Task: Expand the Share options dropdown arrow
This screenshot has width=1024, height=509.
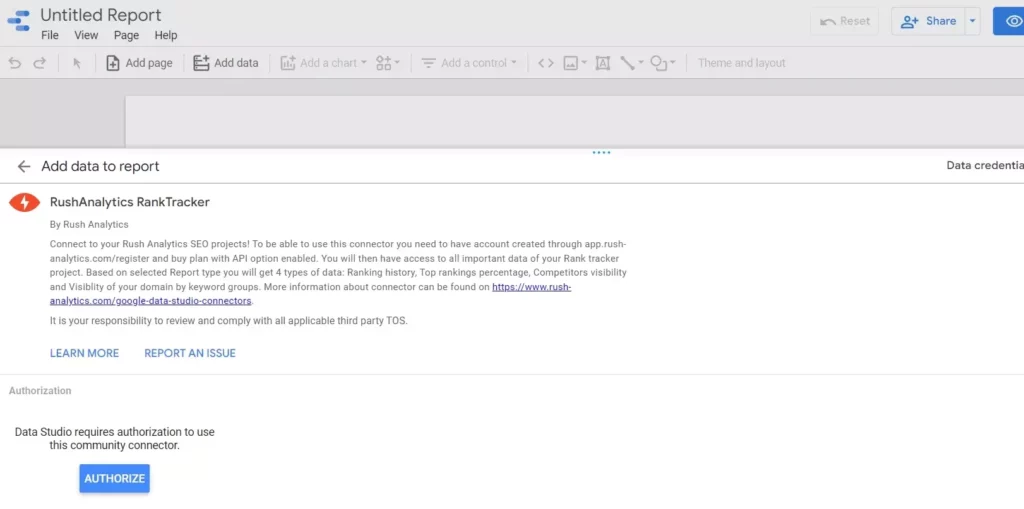Action: 972,21
